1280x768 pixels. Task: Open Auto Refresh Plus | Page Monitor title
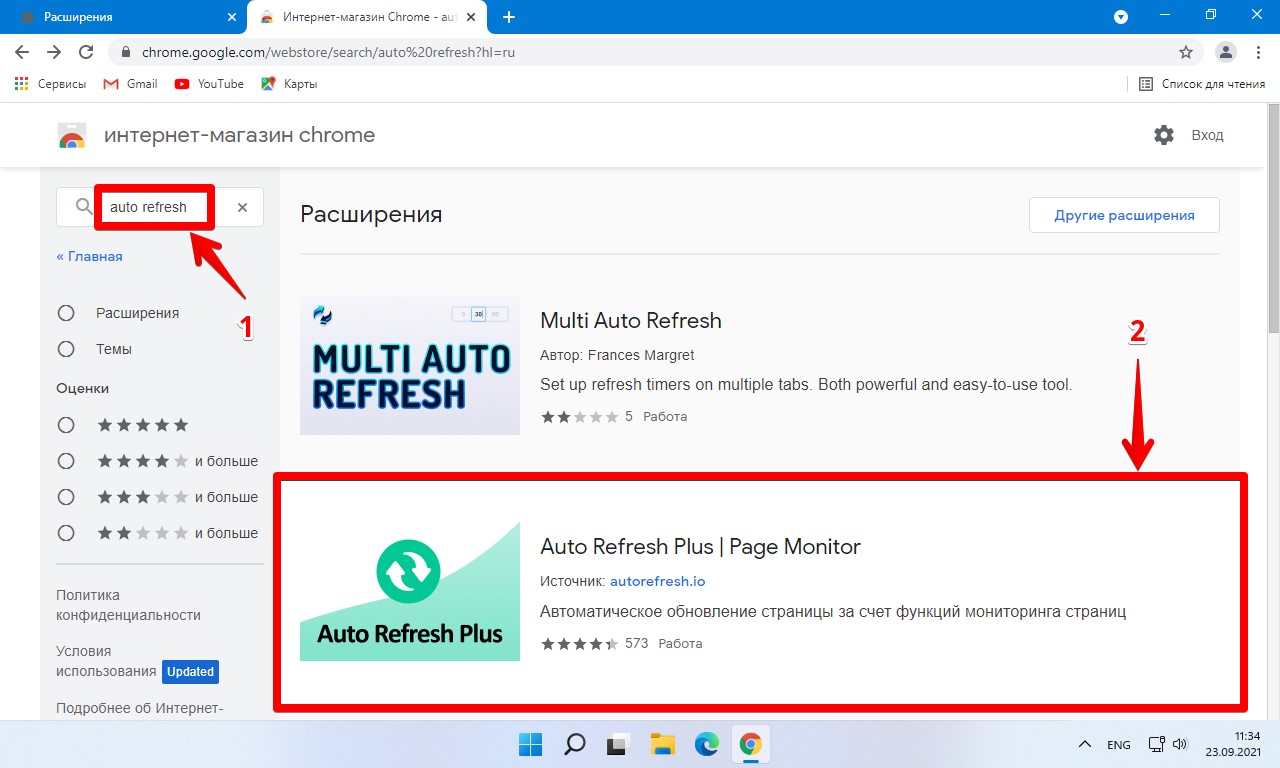coord(700,547)
